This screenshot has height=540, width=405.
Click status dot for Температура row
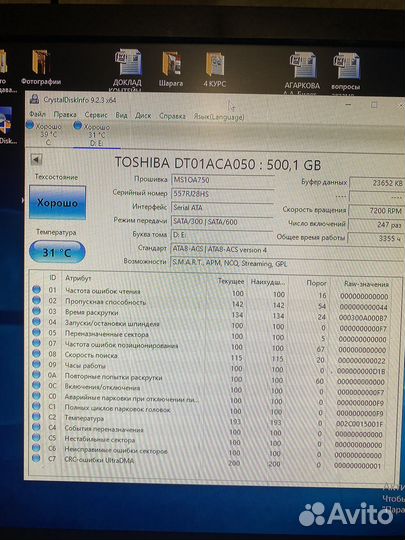coord(36,416)
